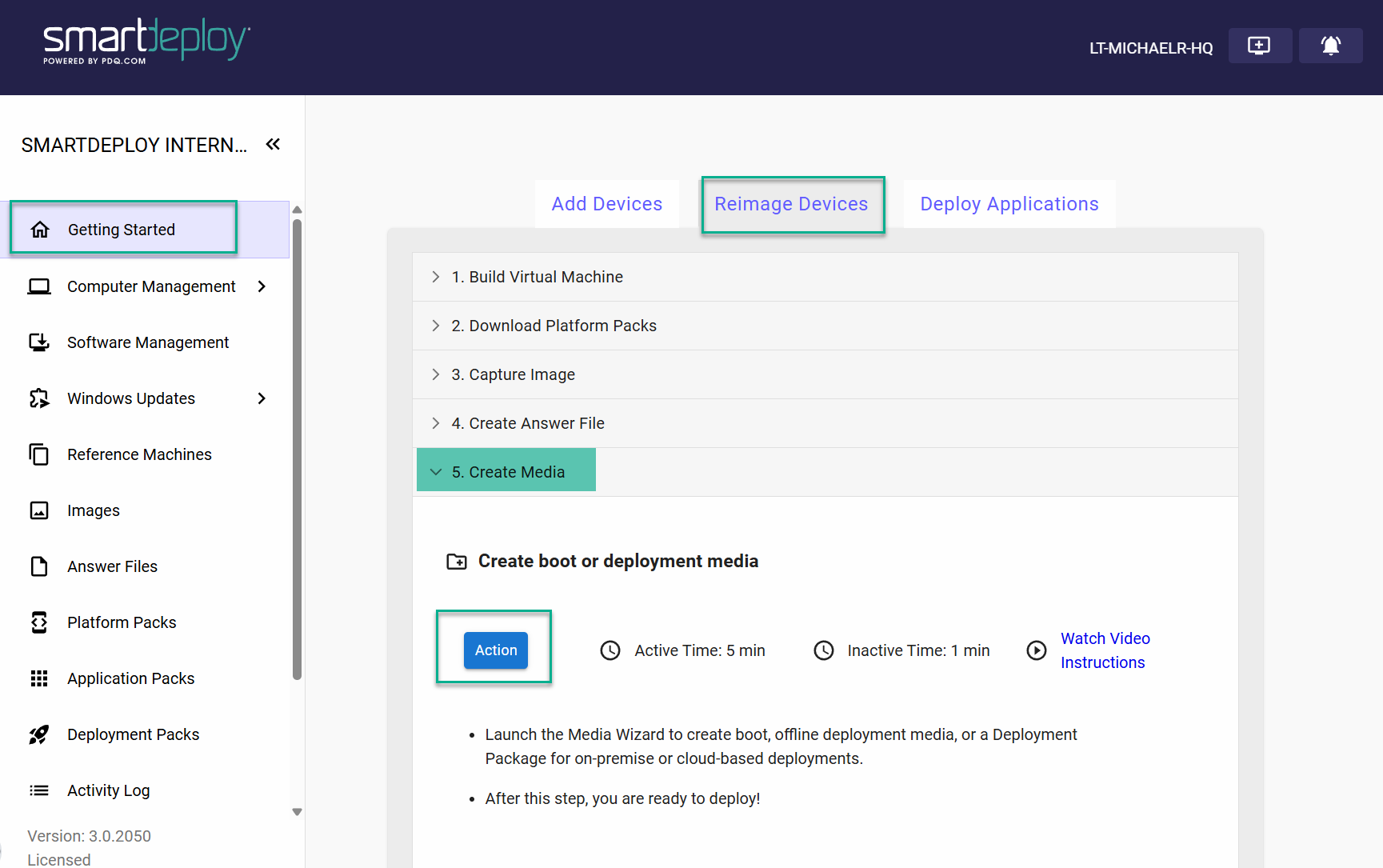Click the notification bell icon
The image size is (1383, 868).
pyautogui.click(x=1330, y=46)
